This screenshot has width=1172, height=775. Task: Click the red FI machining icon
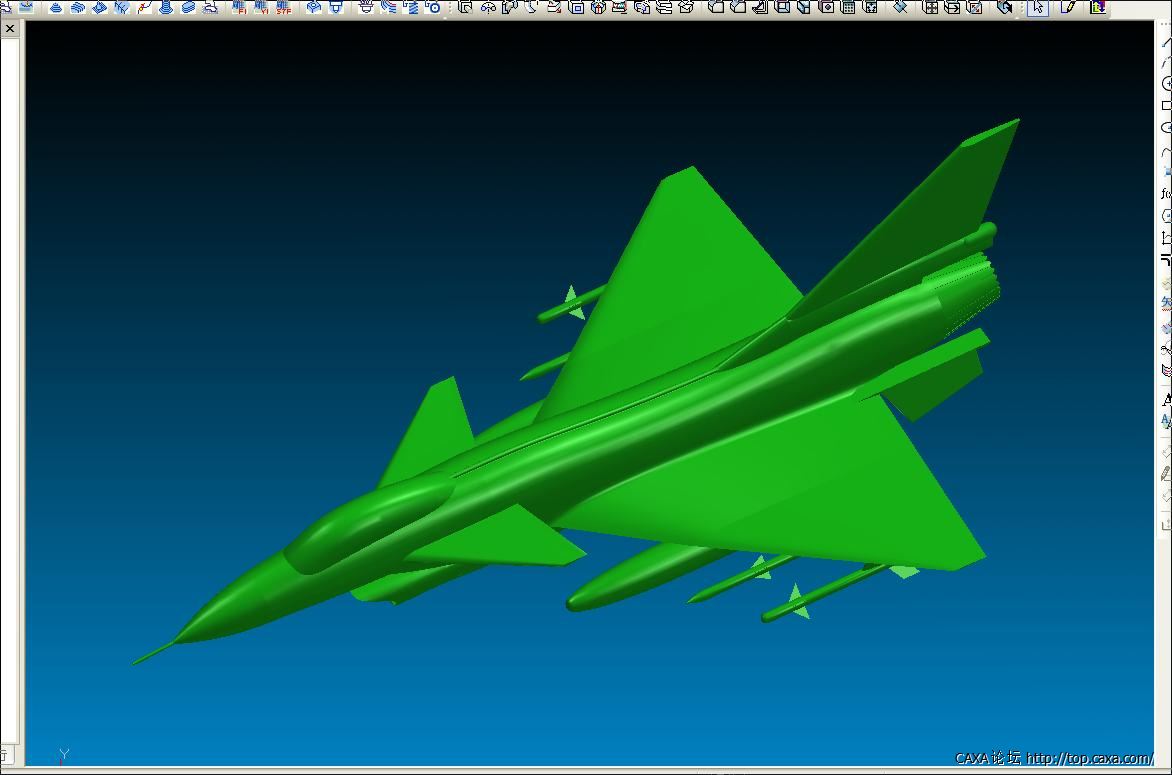[239, 7]
